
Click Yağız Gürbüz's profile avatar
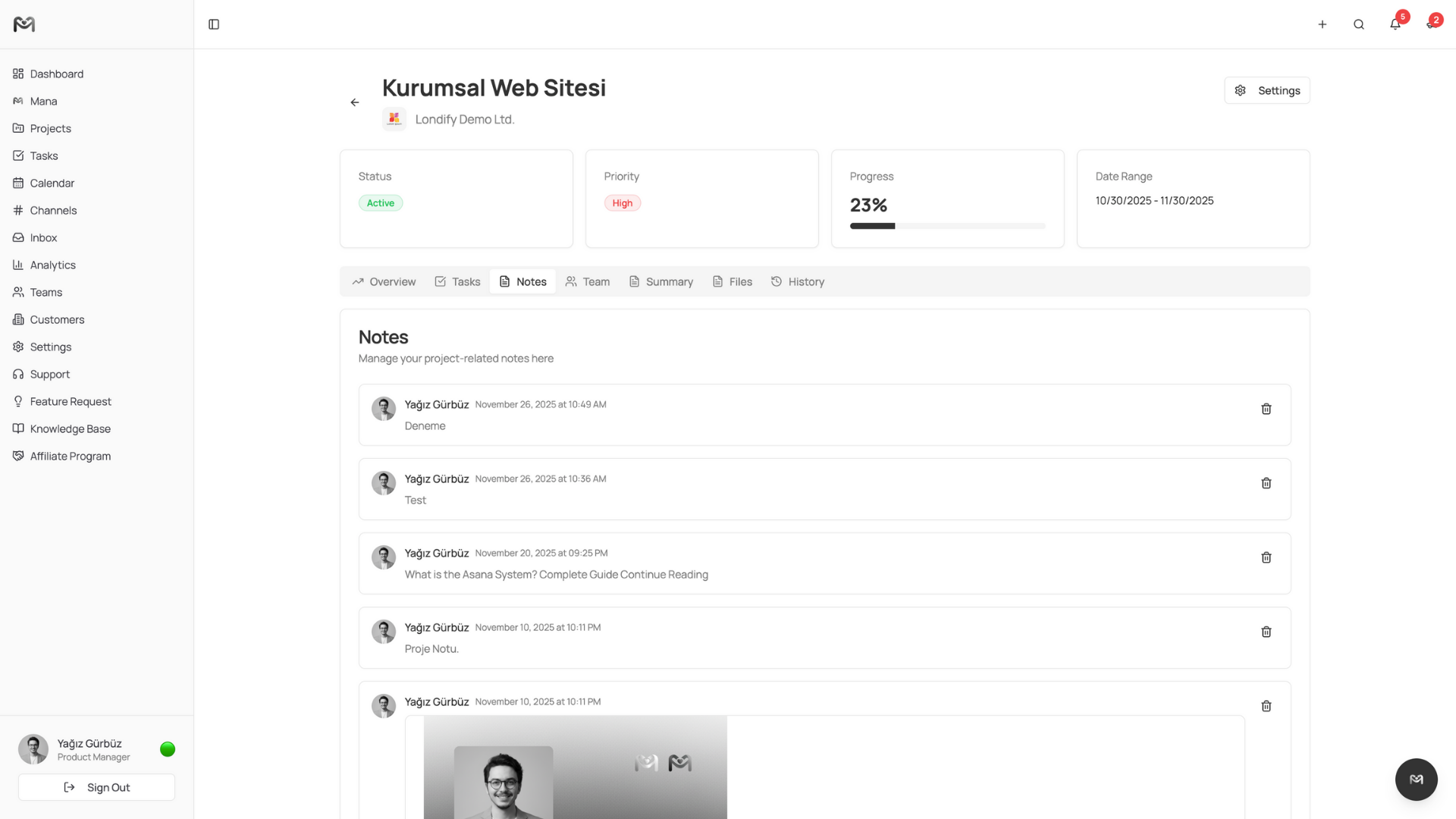[33, 748]
